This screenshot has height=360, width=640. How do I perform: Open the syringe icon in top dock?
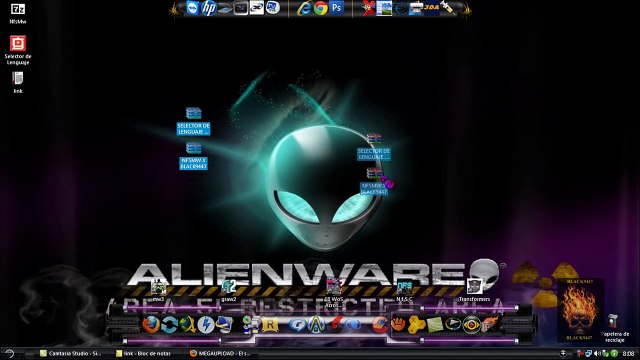[448, 8]
